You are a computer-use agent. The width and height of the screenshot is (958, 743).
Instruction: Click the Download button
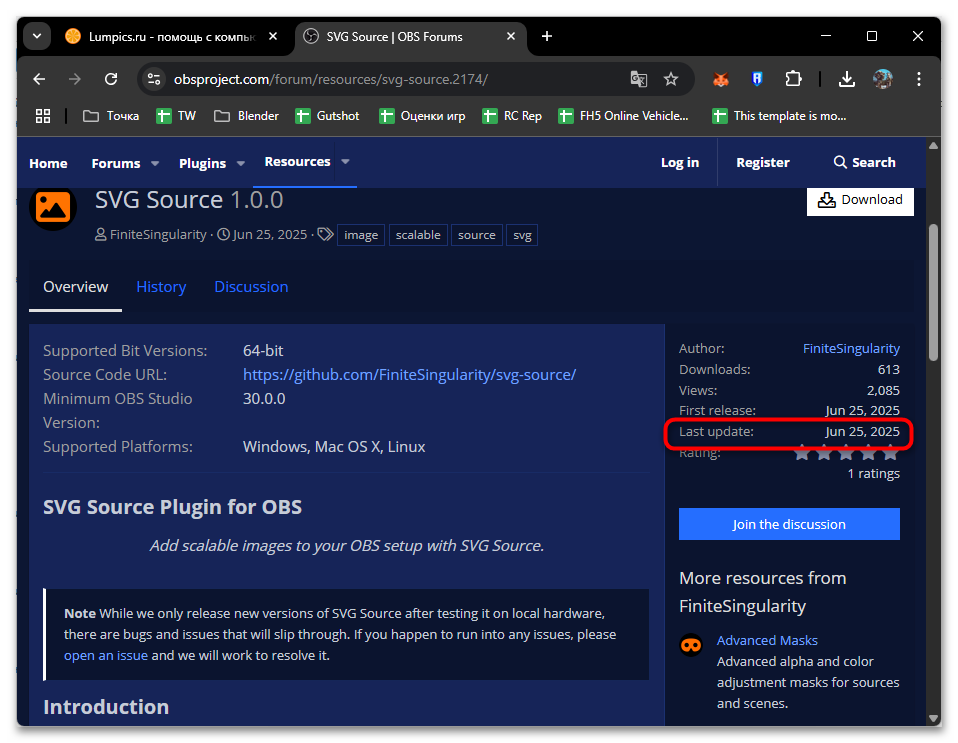[860, 200]
